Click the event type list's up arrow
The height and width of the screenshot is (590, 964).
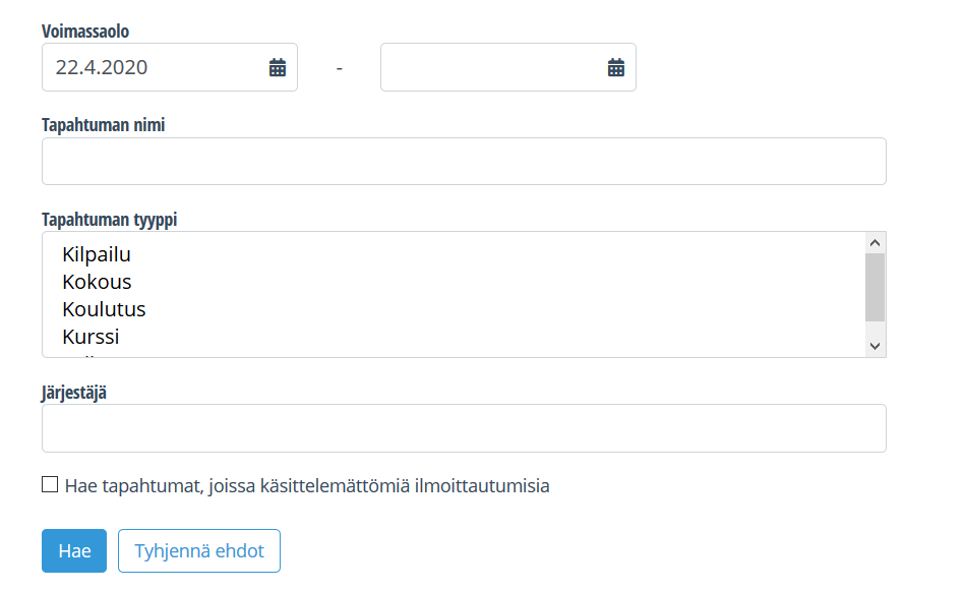(x=875, y=243)
